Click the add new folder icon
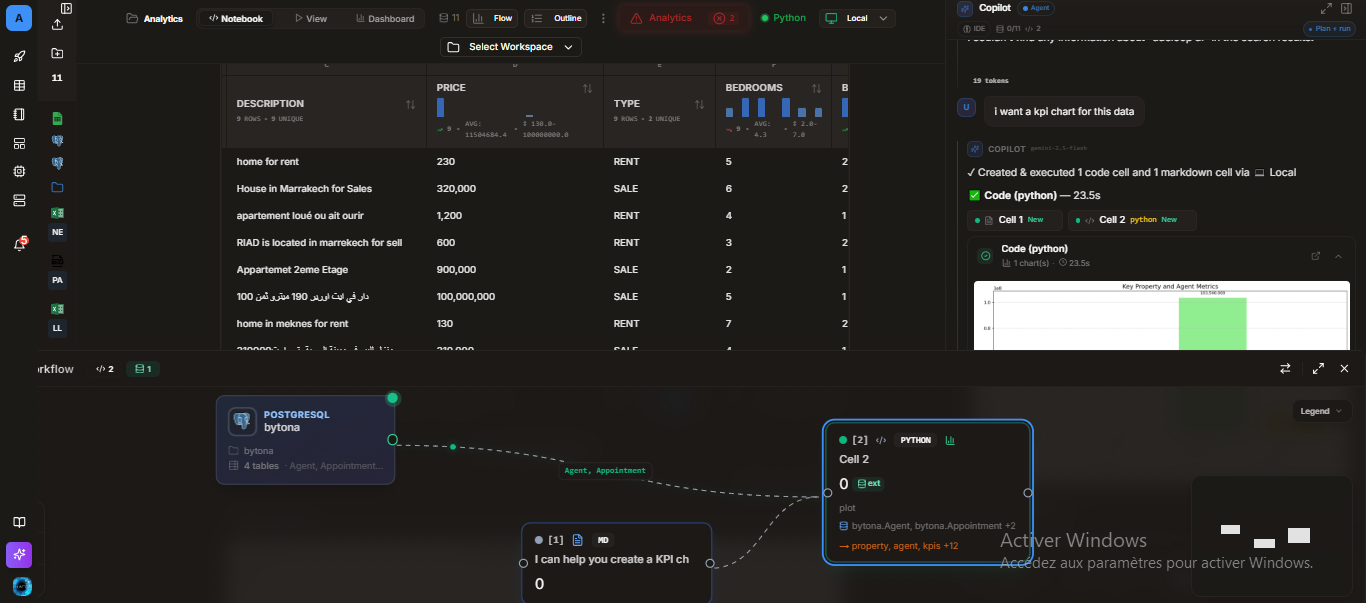The height and width of the screenshot is (603, 1366). (x=57, y=53)
